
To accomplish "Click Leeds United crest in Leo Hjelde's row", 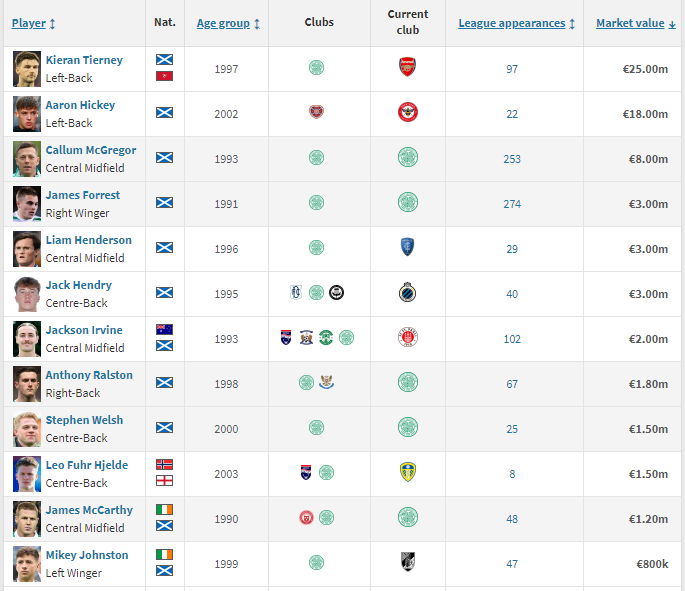I will click(x=408, y=473).
